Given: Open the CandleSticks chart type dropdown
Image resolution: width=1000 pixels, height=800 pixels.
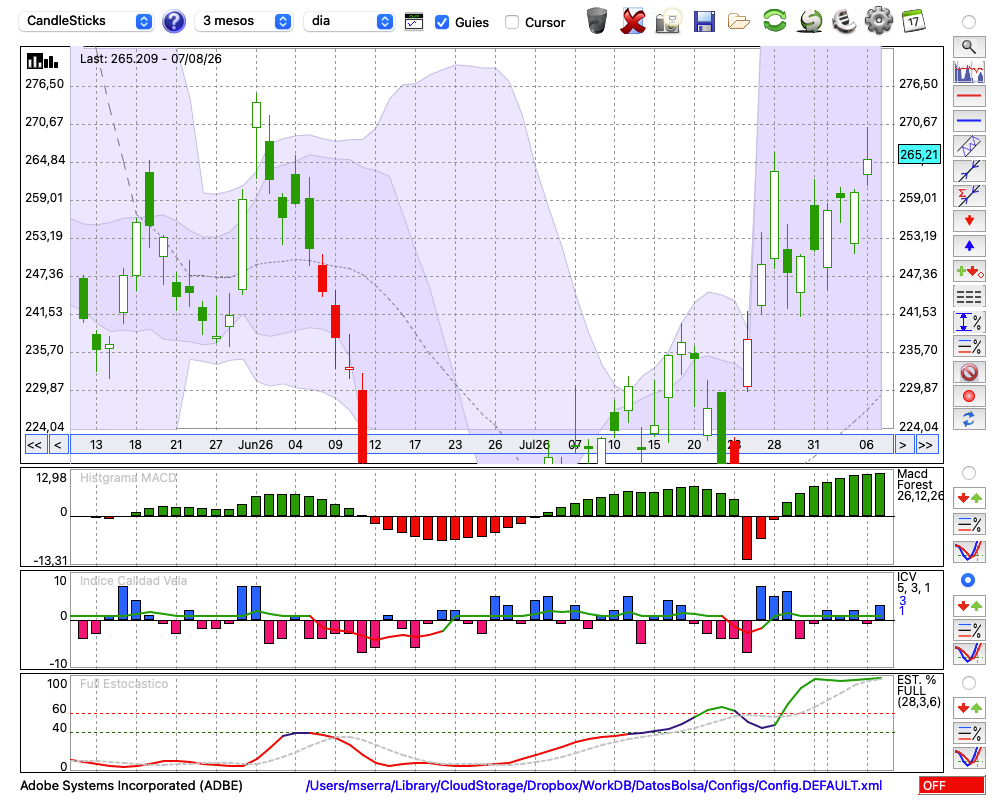Looking at the screenshot, I should [x=86, y=21].
